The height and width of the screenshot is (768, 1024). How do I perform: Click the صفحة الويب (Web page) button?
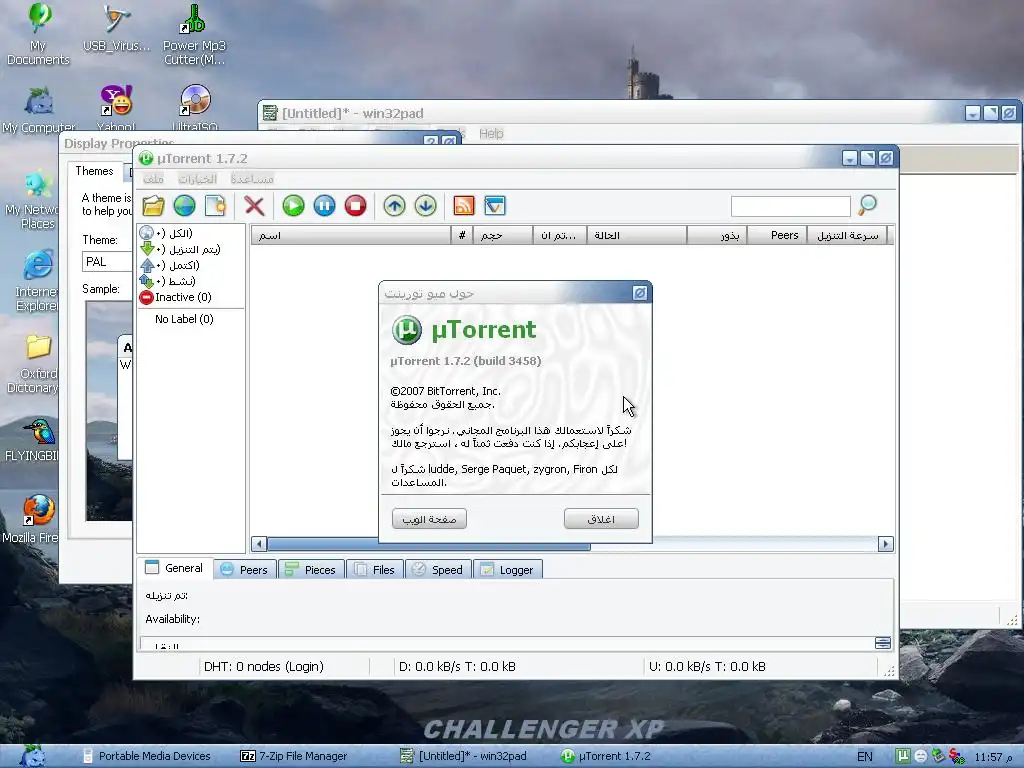coord(429,519)
